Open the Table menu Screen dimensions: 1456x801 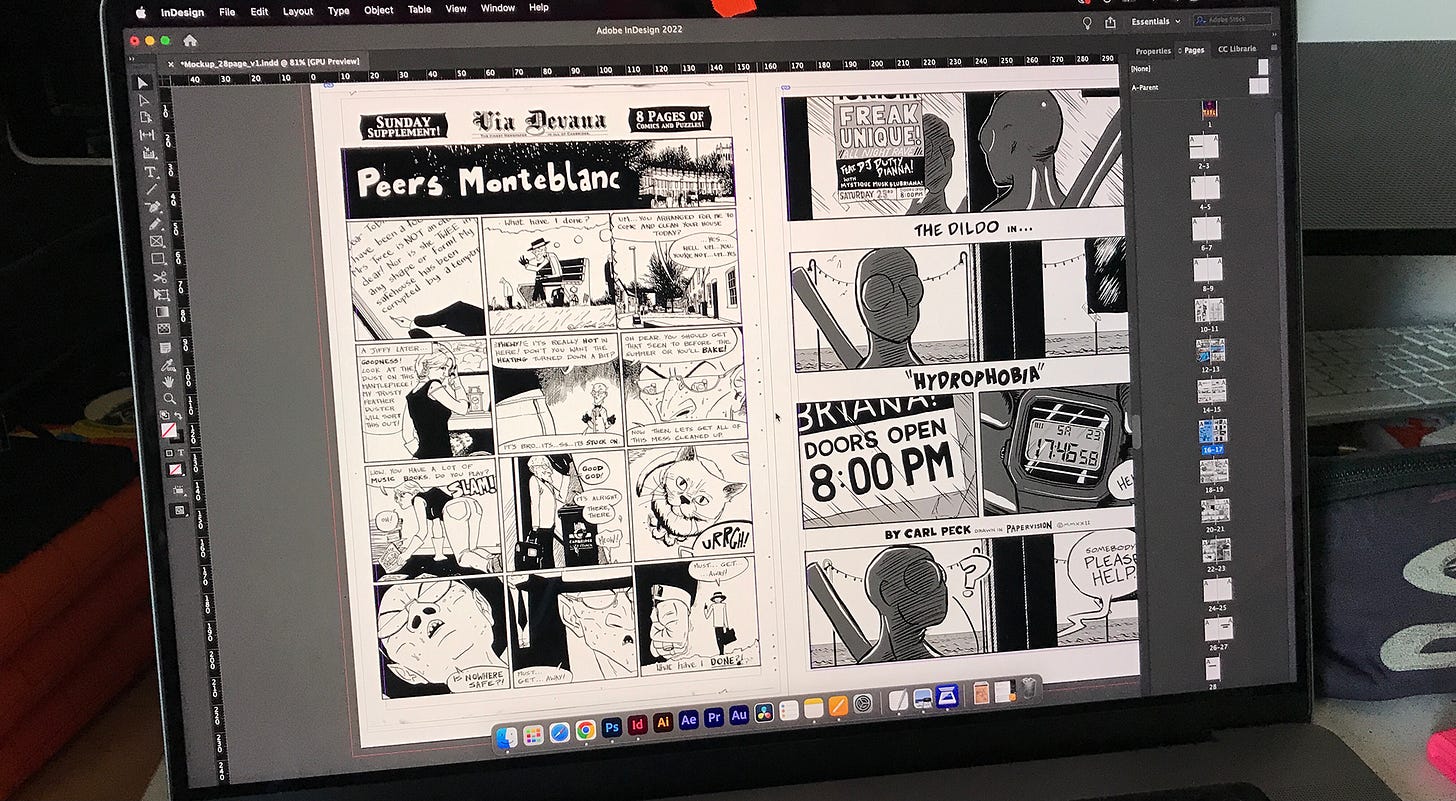[419, 9]
